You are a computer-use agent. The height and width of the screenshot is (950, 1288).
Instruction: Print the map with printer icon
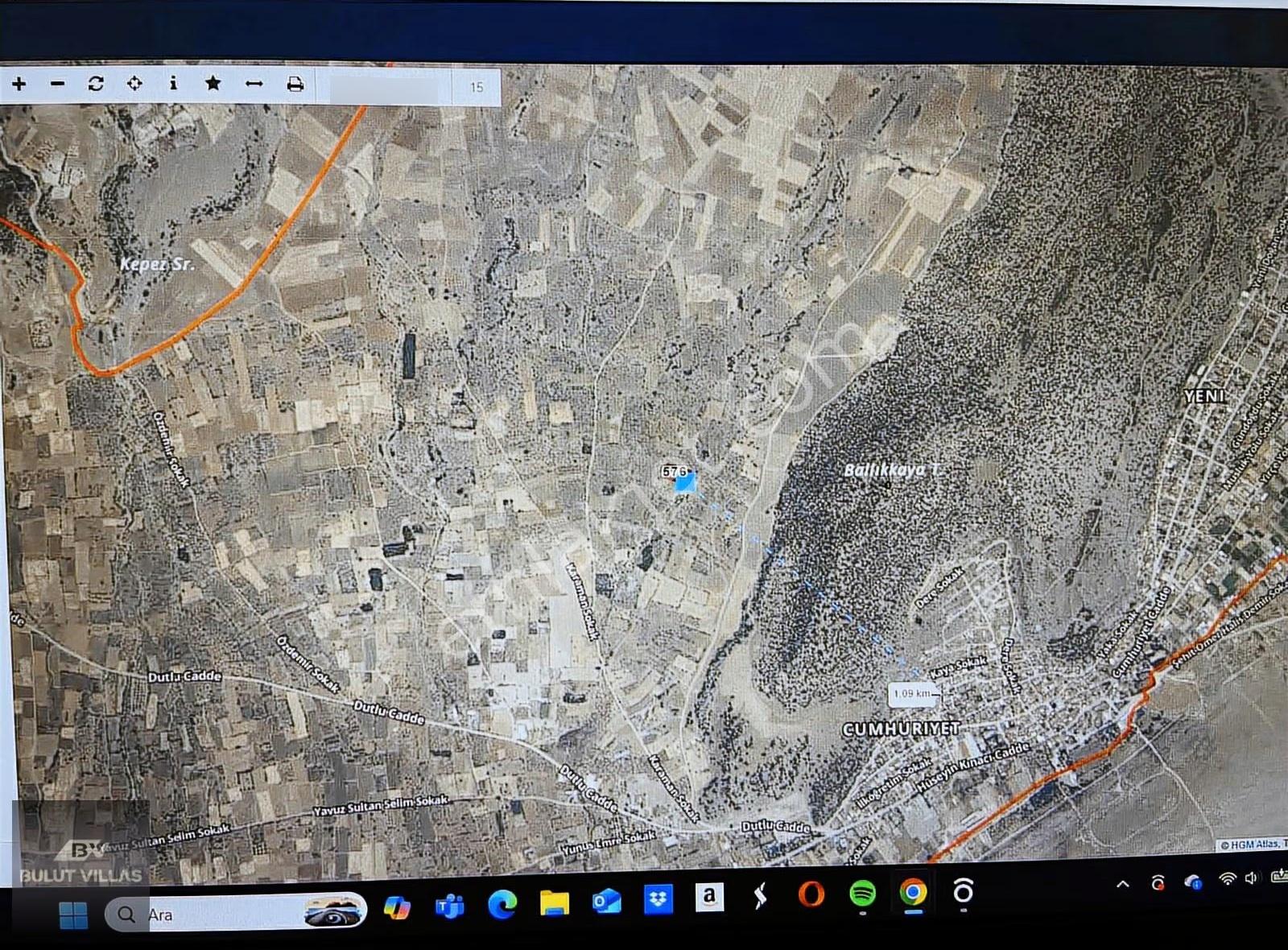tap(295, 84)
